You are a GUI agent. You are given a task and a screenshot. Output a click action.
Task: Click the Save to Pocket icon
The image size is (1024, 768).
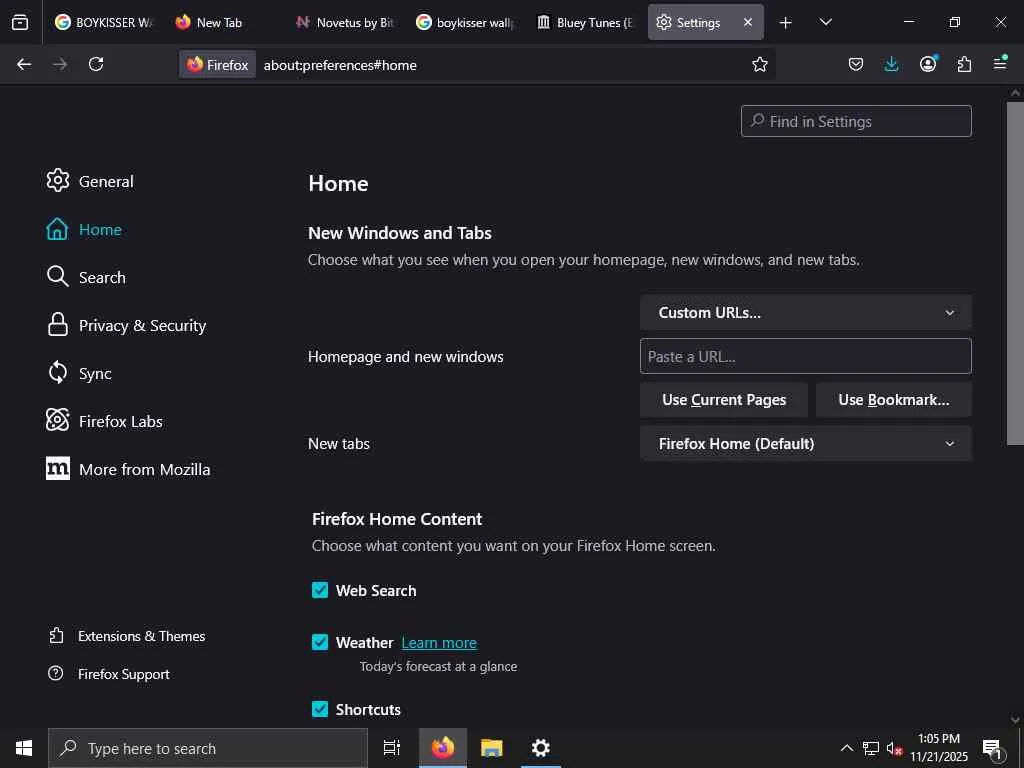(x=856, y=64)
